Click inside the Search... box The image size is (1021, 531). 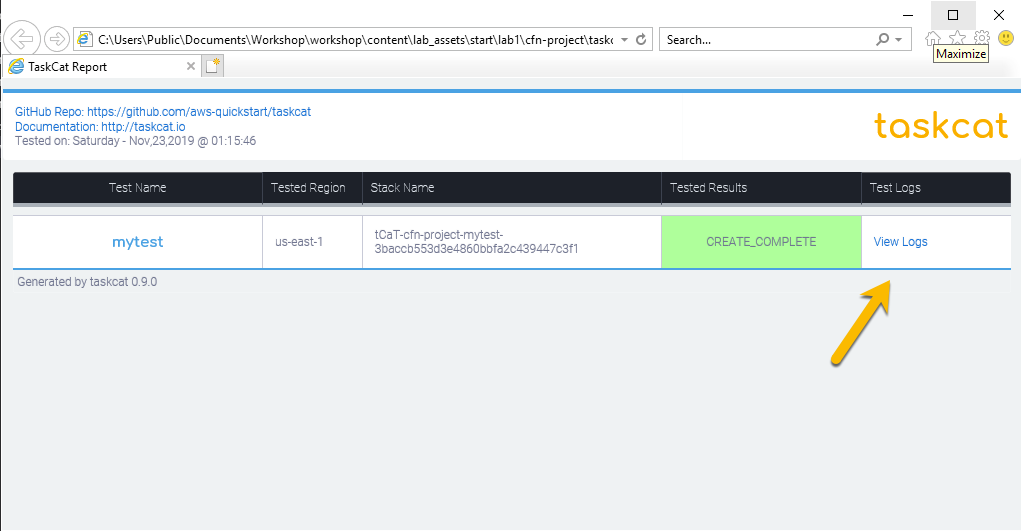click(x=767, y=40)
